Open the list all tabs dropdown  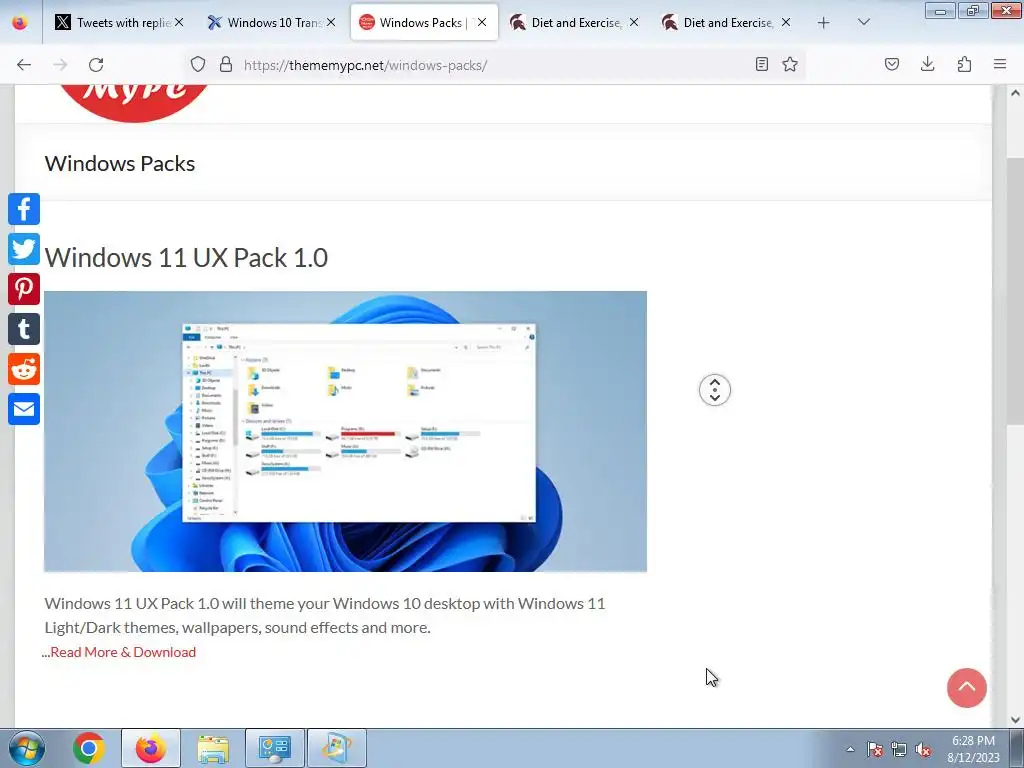point(863,23)
